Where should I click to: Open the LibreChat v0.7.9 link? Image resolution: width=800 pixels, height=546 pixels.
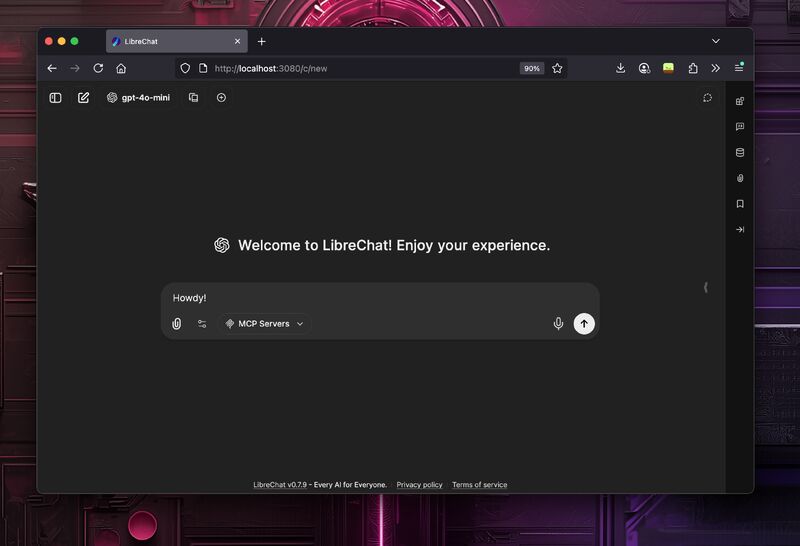coord(280,485)
